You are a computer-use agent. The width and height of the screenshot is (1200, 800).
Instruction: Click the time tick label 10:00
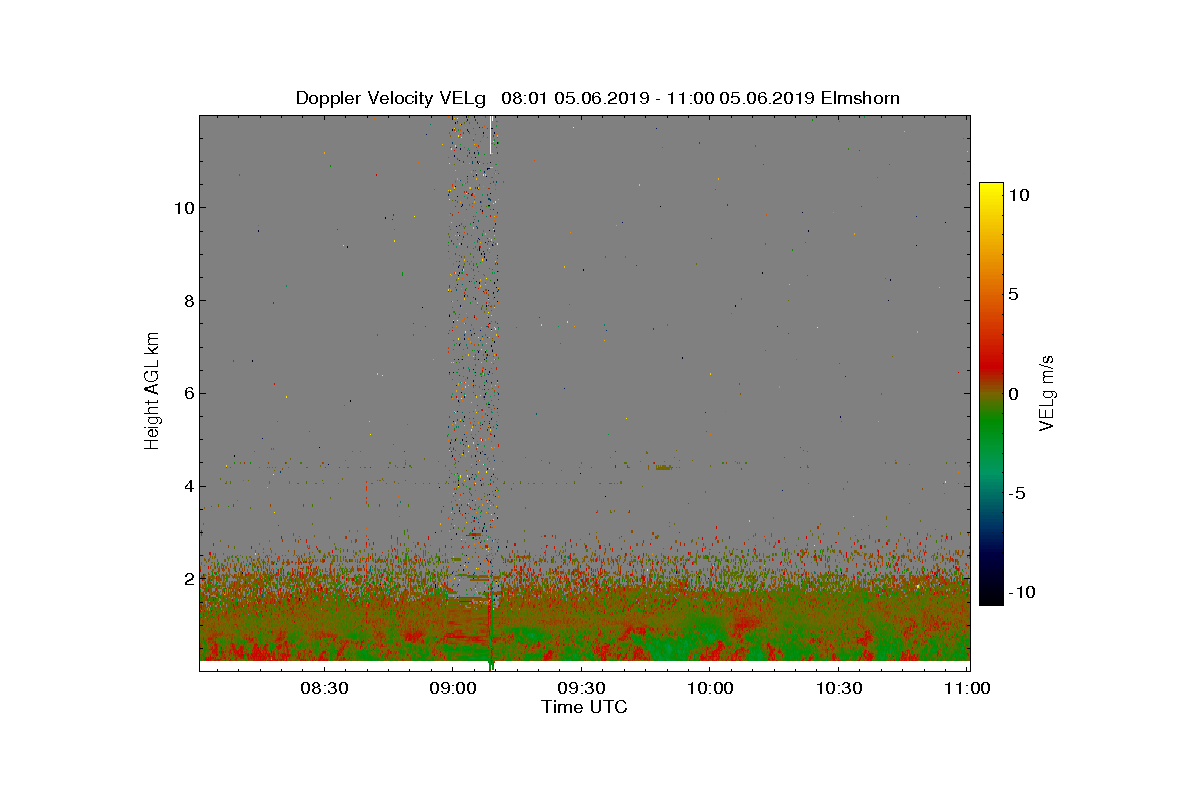pyautogui.click(x=710, y=688)
